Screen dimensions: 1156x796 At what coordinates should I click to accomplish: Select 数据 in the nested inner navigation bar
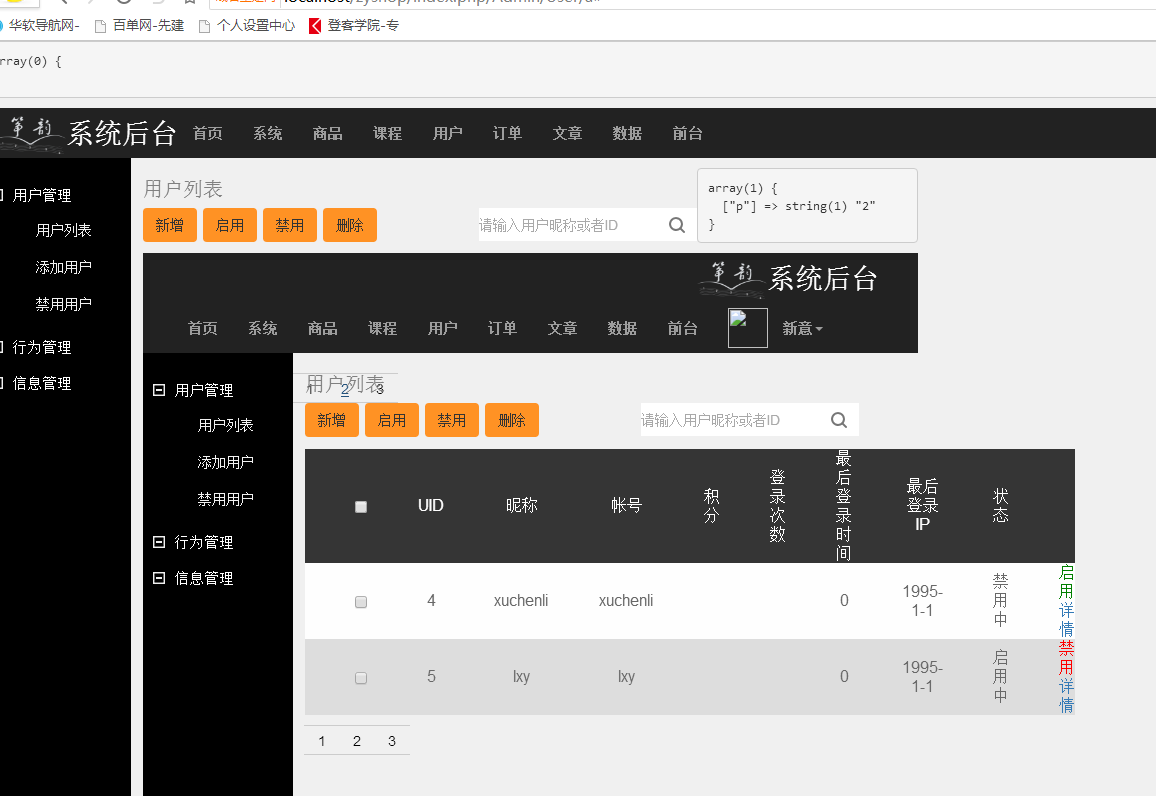pos(622,328)
